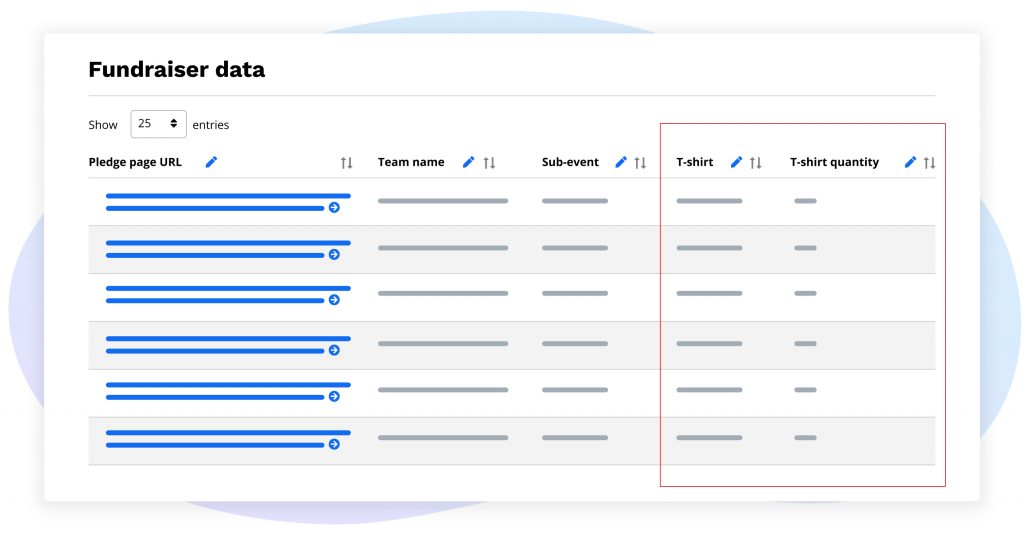1024x533 pixels.
Task: Click the last row pledge URL link
Action: [x=228, y=433]
